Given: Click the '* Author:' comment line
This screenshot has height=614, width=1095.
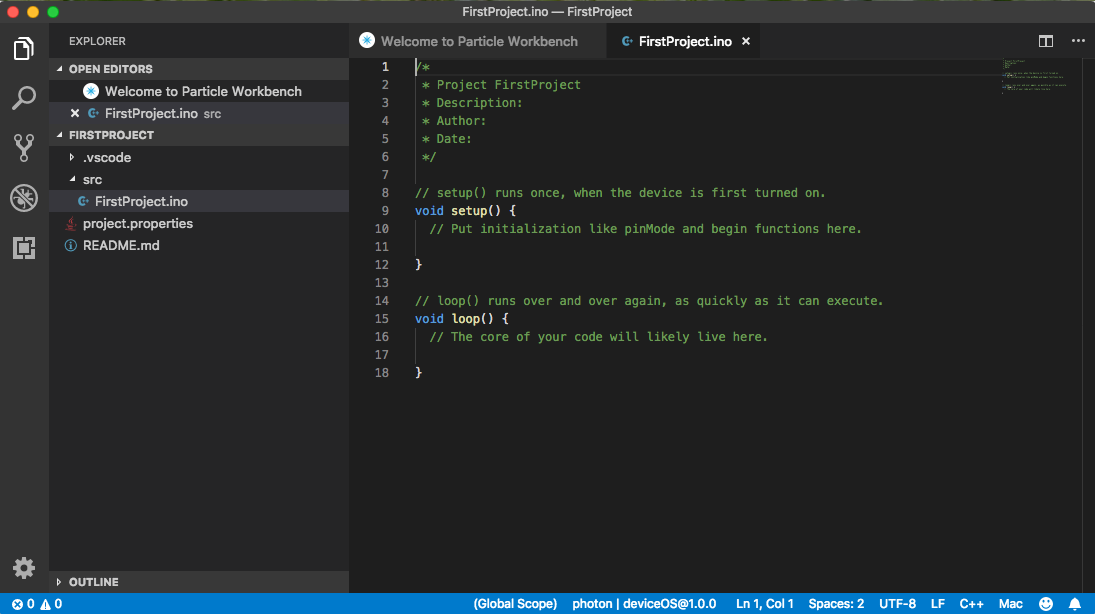Looking at the screenshot, I should click(x=454, y=121).
